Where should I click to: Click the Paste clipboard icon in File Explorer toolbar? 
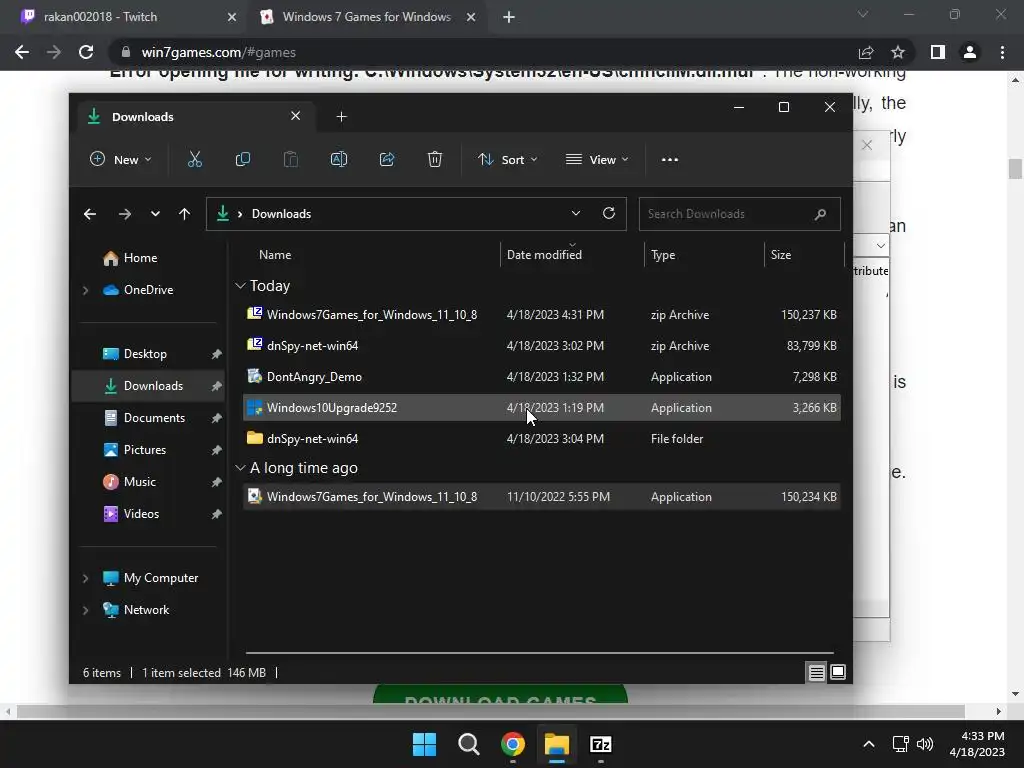(x=291, y=159)
